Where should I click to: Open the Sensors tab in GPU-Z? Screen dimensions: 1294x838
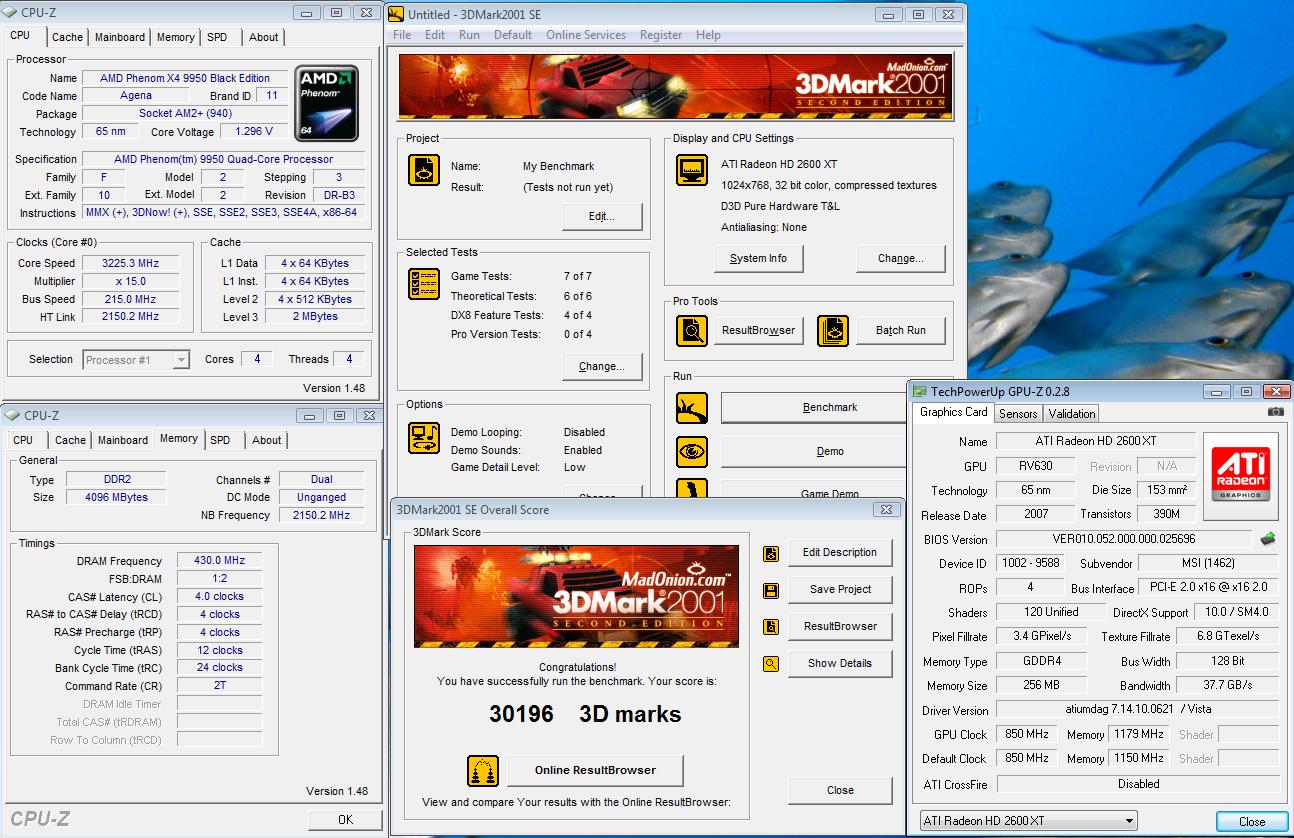[x=1018, y=414]
